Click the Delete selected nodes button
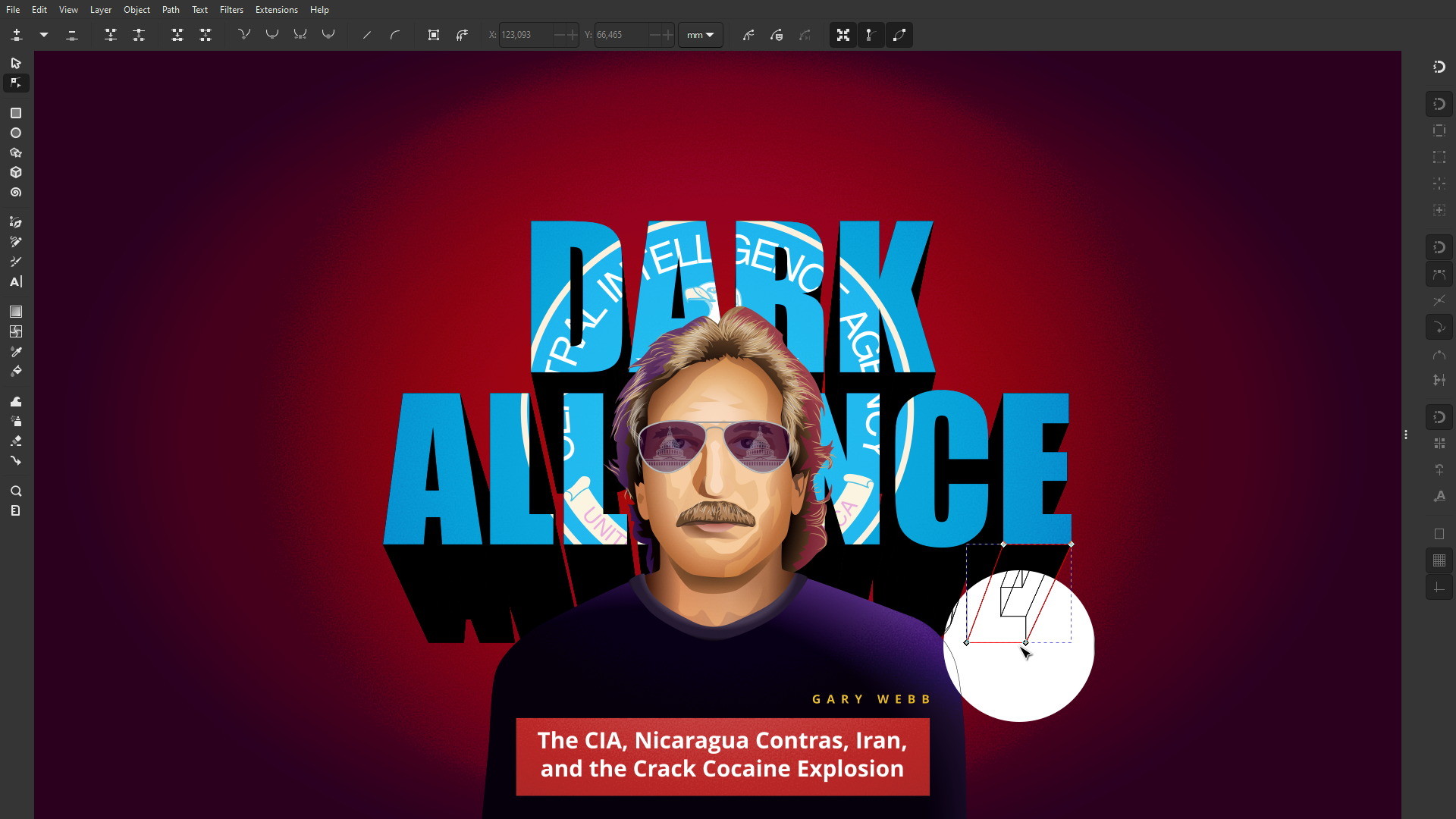Screen dimensions: 1456x819 (72, 35)
